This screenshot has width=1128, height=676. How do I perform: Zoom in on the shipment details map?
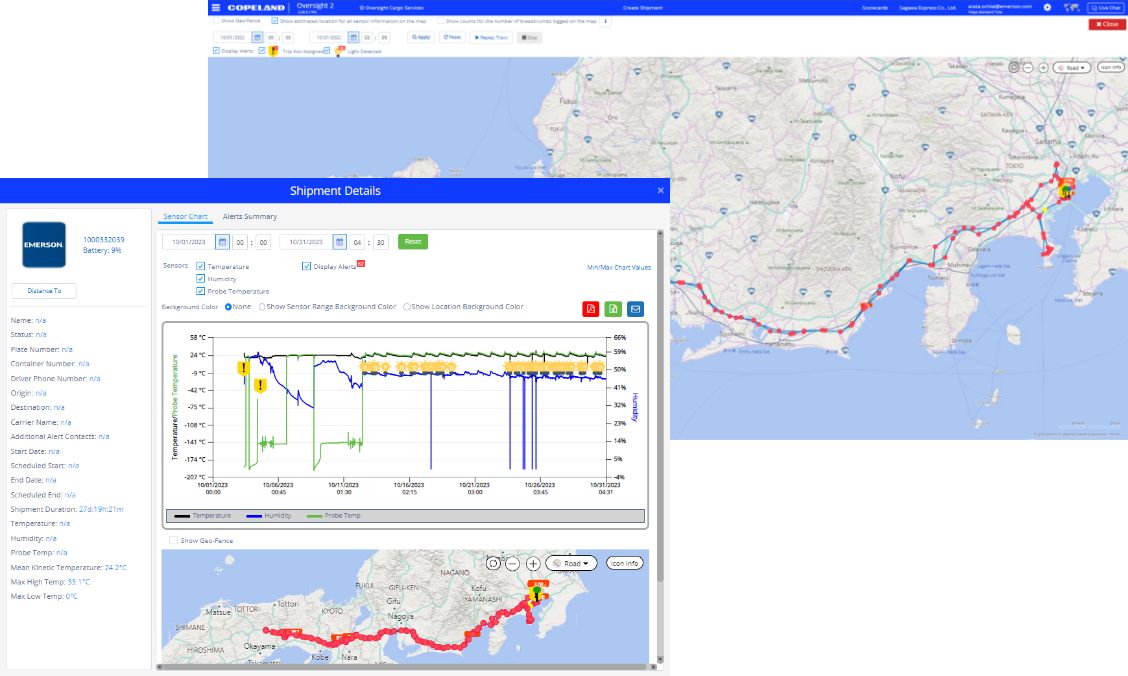[533, 564]
